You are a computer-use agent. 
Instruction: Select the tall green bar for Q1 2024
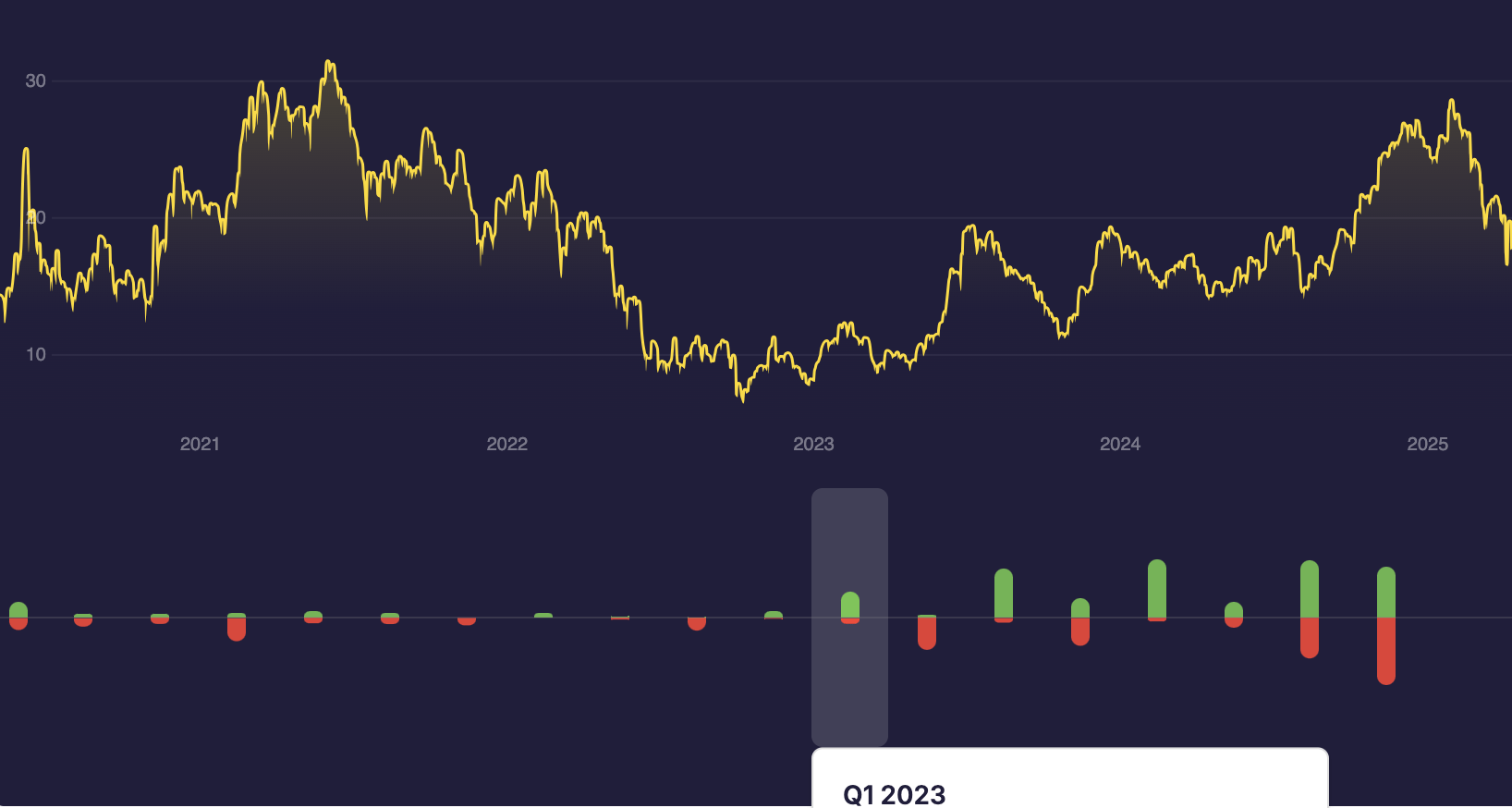click(1156, 588)
